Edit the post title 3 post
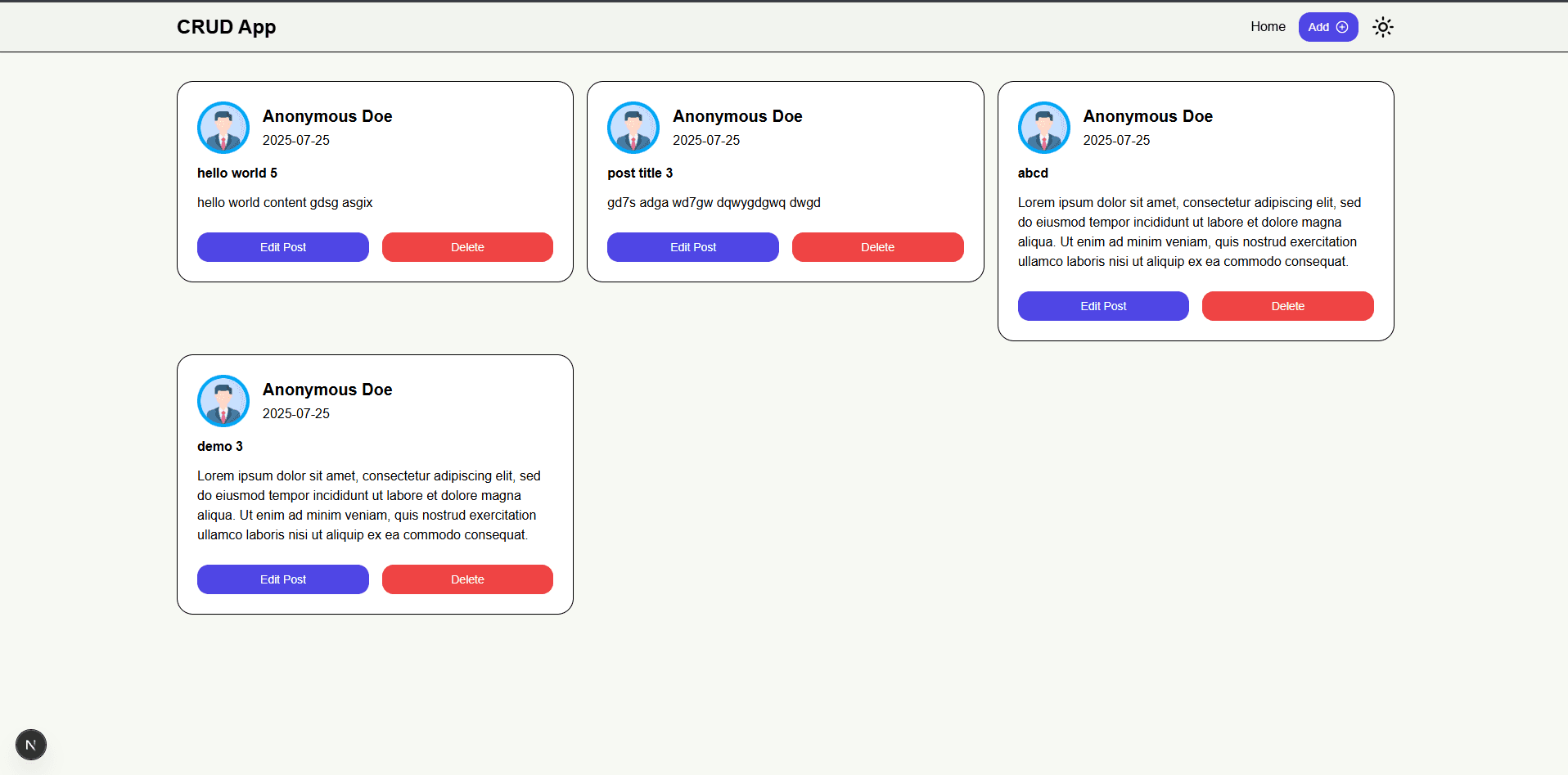 [x=692, y=247]
